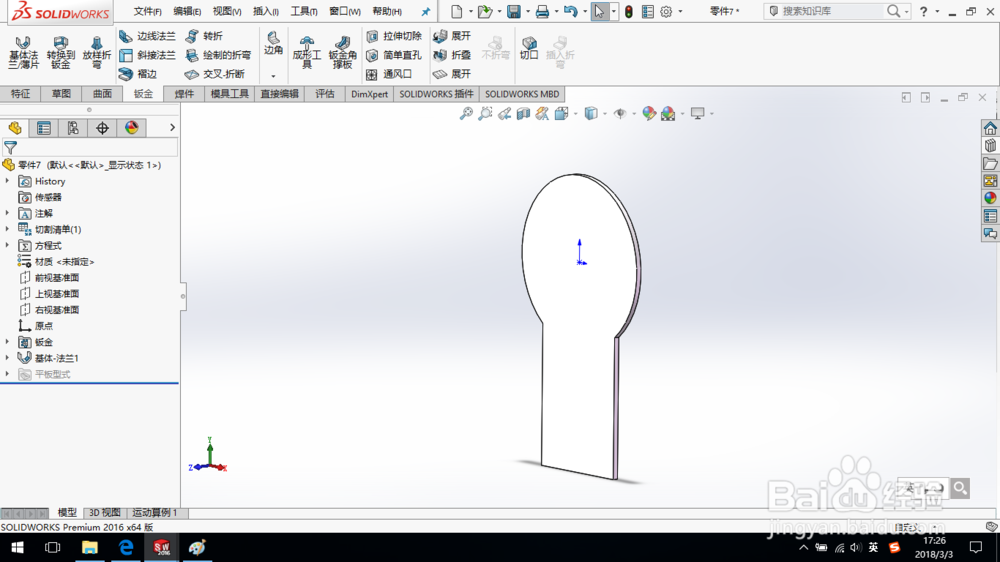This screenshot has height=562, width=1000.
Task: Open the SOLIDWORKS Resources home task pane
Action: point(990,128)
